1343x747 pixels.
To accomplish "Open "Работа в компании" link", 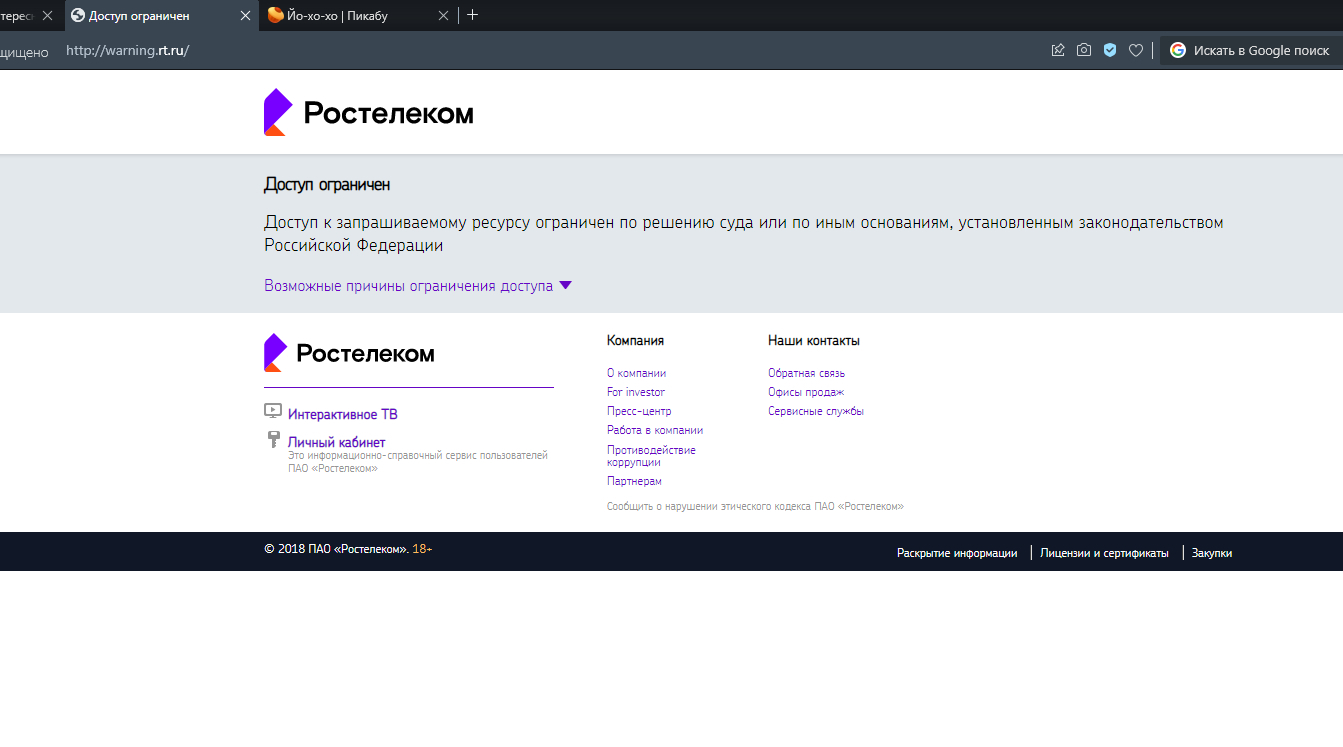I will tap(655, 430).
